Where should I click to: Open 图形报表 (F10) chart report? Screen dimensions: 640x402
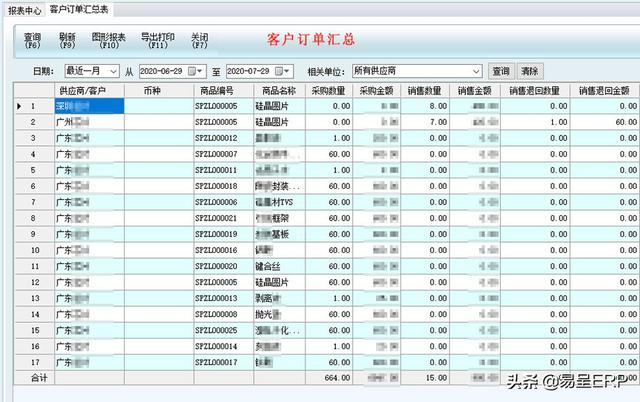[109, 40]
